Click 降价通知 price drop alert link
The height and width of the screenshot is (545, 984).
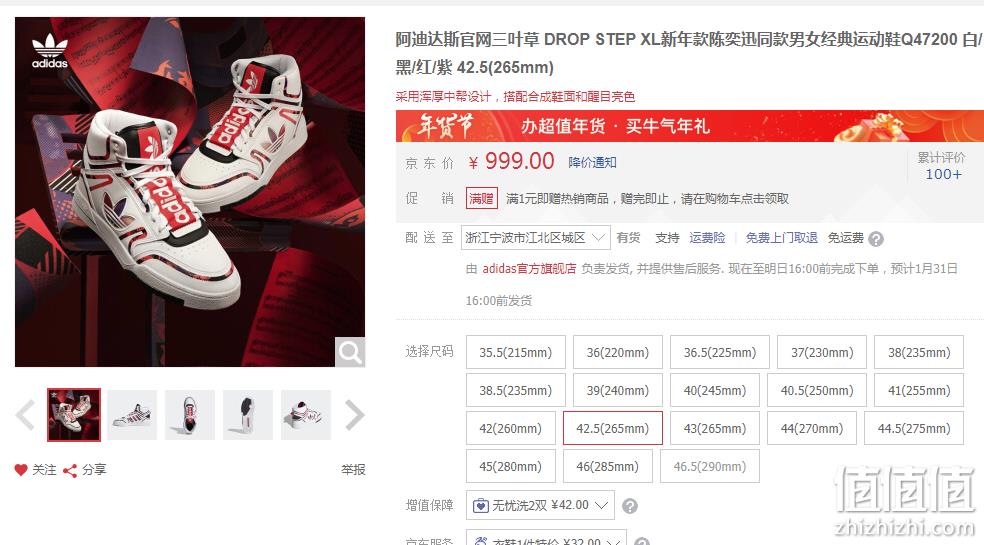pyautogui.click(x=592, y=163)
